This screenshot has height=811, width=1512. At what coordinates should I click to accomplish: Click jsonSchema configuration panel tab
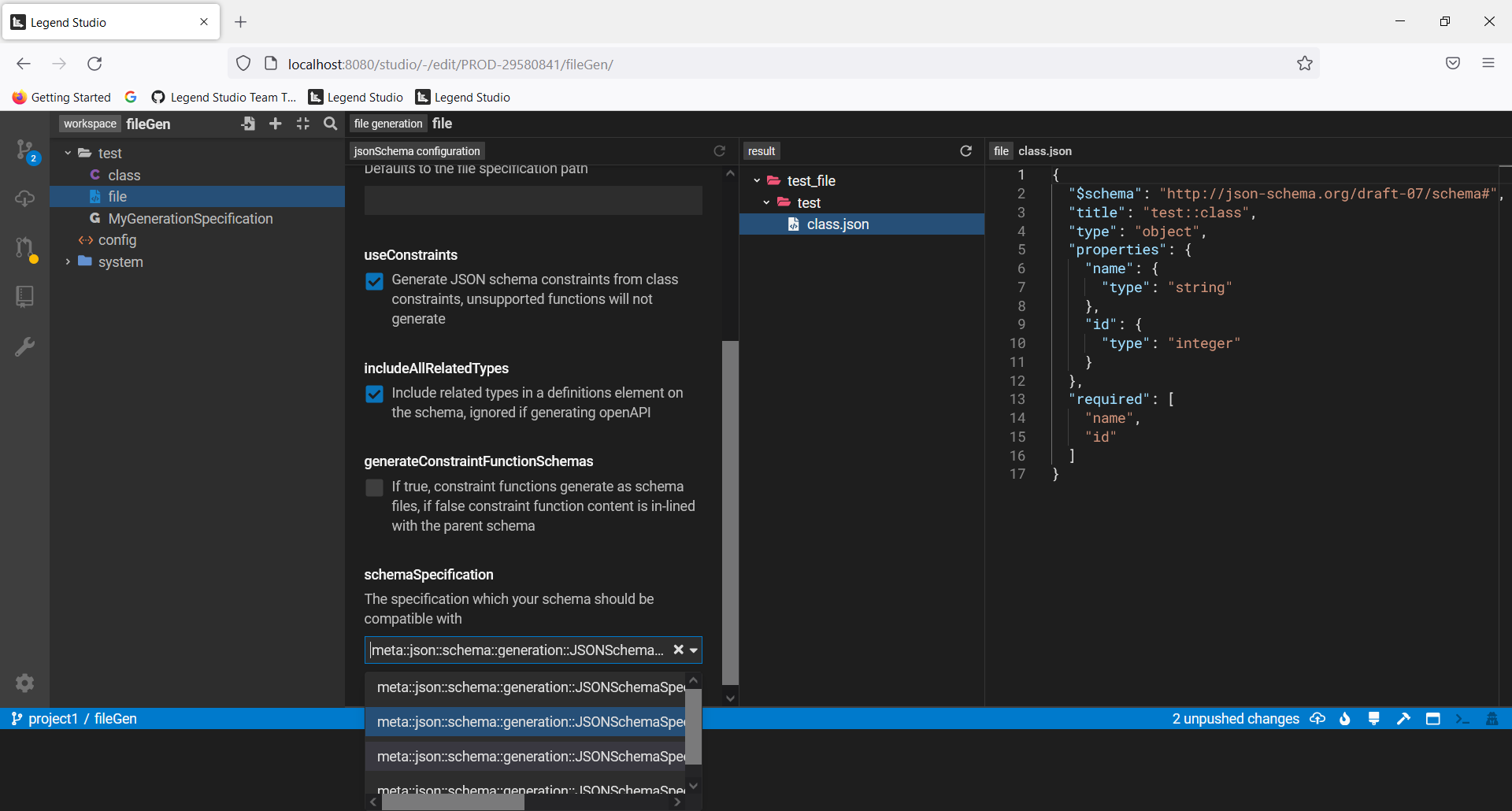[417, 151]
